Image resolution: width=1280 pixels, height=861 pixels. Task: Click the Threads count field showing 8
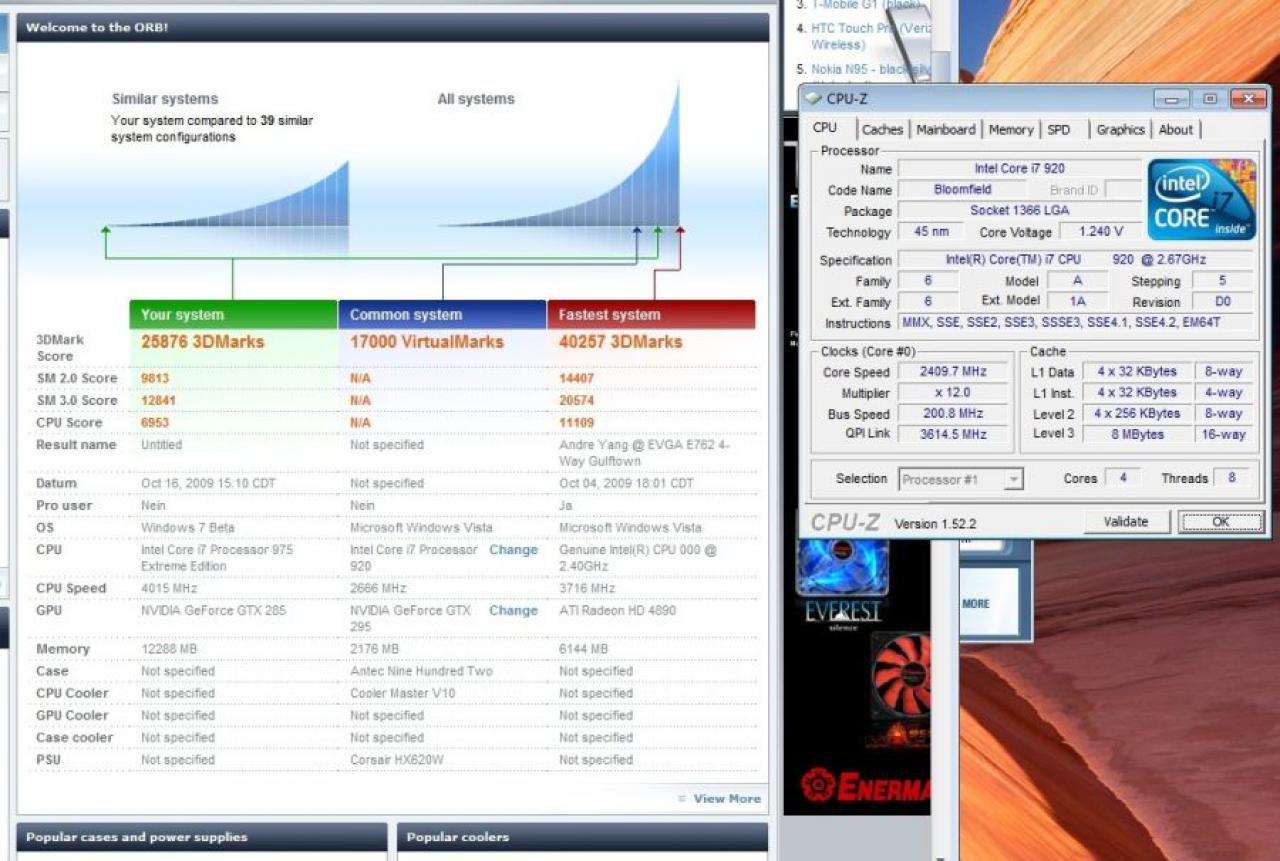coord(1232,478)
